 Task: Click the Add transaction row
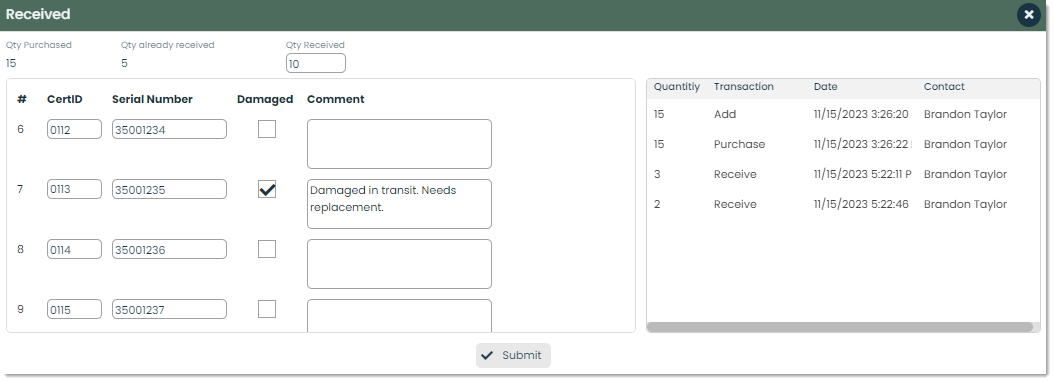843,114
